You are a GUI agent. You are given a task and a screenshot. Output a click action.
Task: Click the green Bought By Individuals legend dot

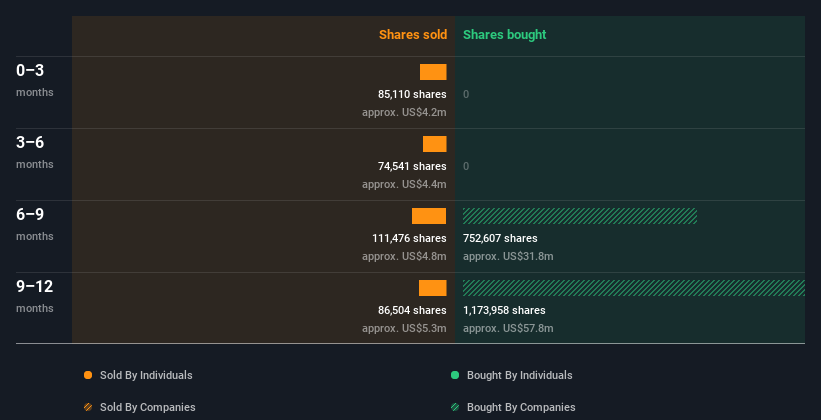click(x=455, y=375)
